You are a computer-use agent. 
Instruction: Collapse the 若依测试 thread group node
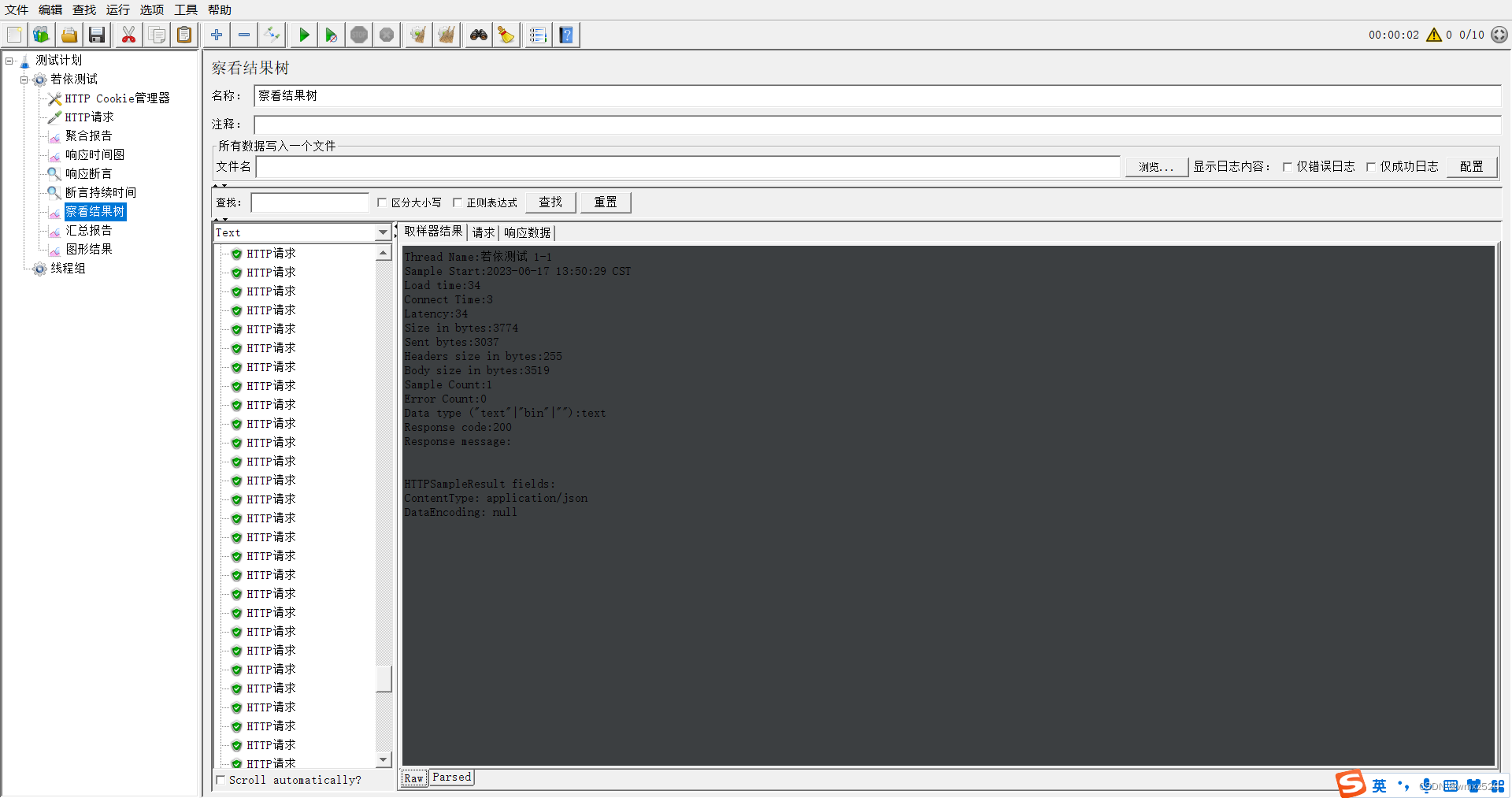pos(24,80)
